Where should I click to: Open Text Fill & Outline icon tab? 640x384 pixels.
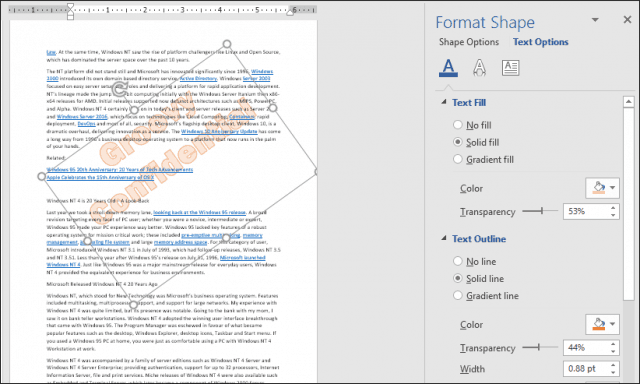tap(448, 67)
